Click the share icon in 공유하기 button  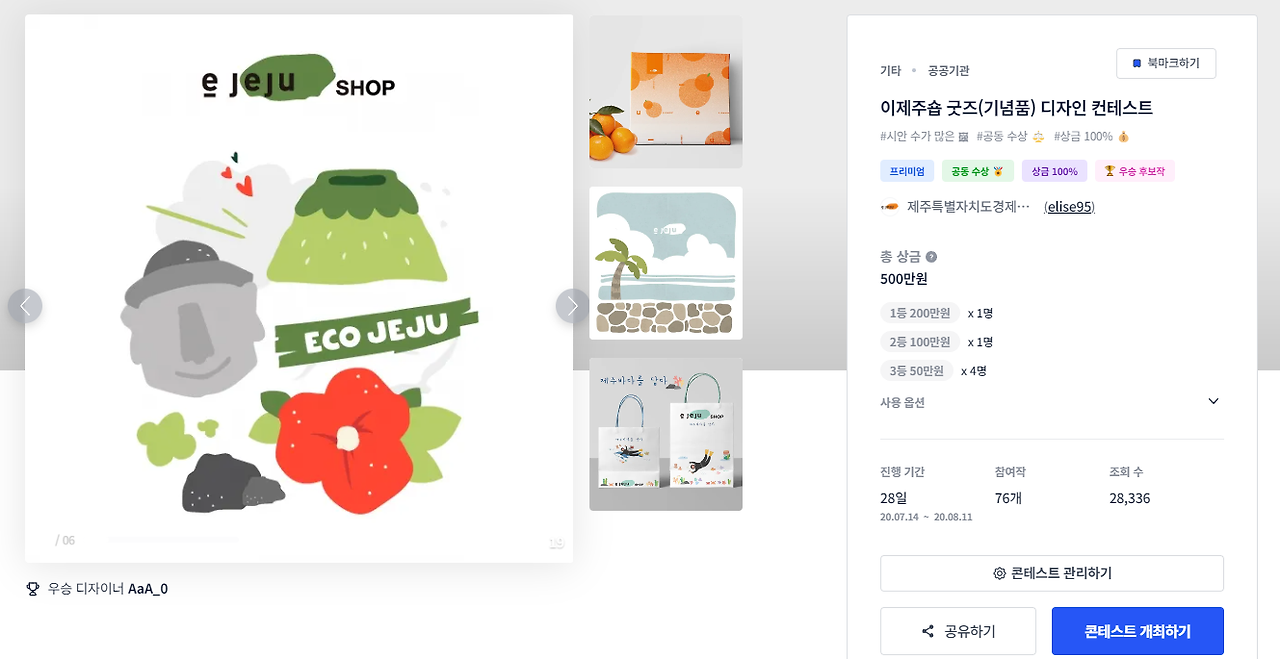[x=928, y=632]
